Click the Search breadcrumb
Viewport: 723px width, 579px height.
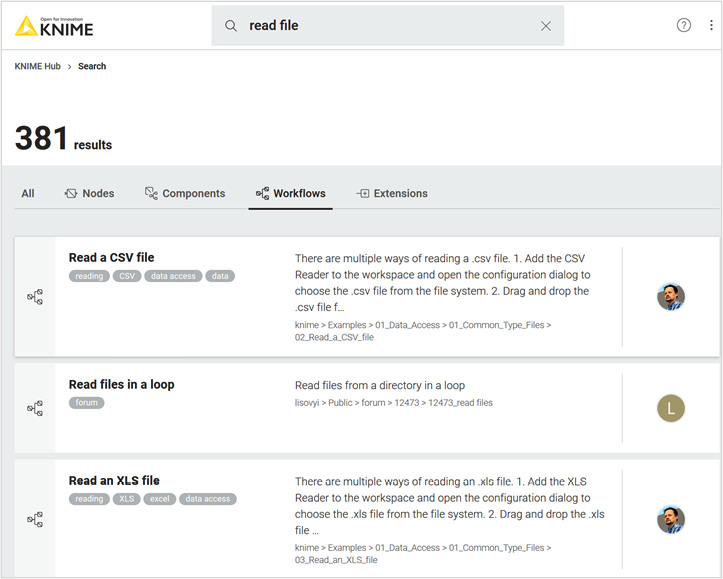92,66
